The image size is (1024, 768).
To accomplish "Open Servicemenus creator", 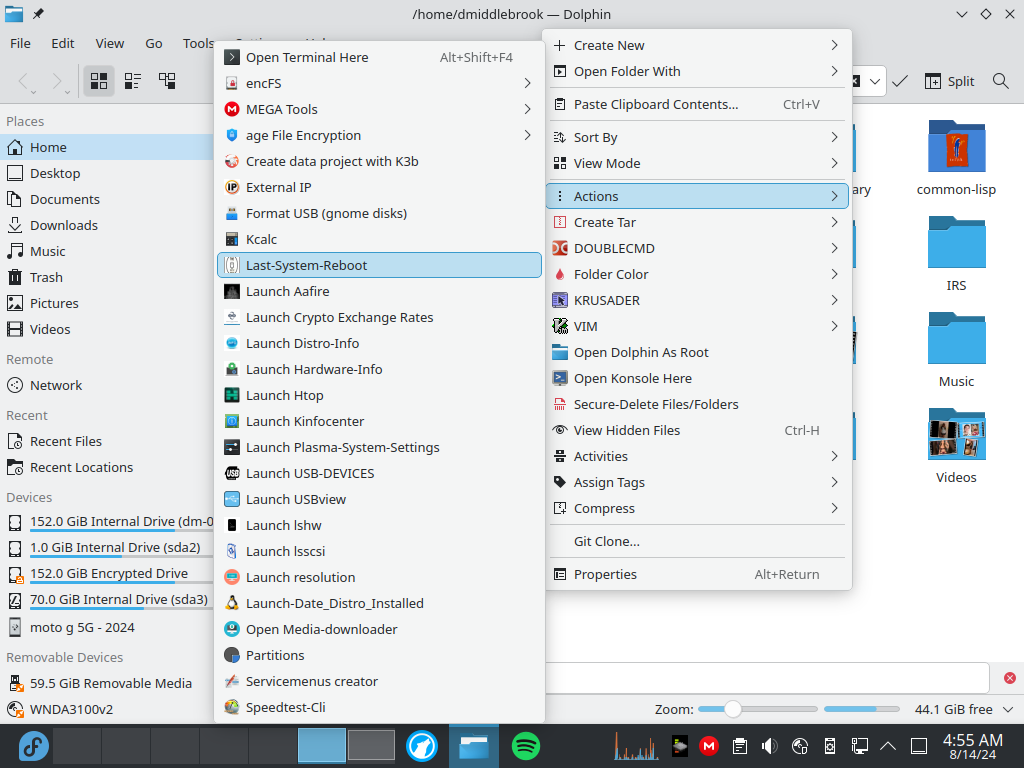I will click(379, 682).
